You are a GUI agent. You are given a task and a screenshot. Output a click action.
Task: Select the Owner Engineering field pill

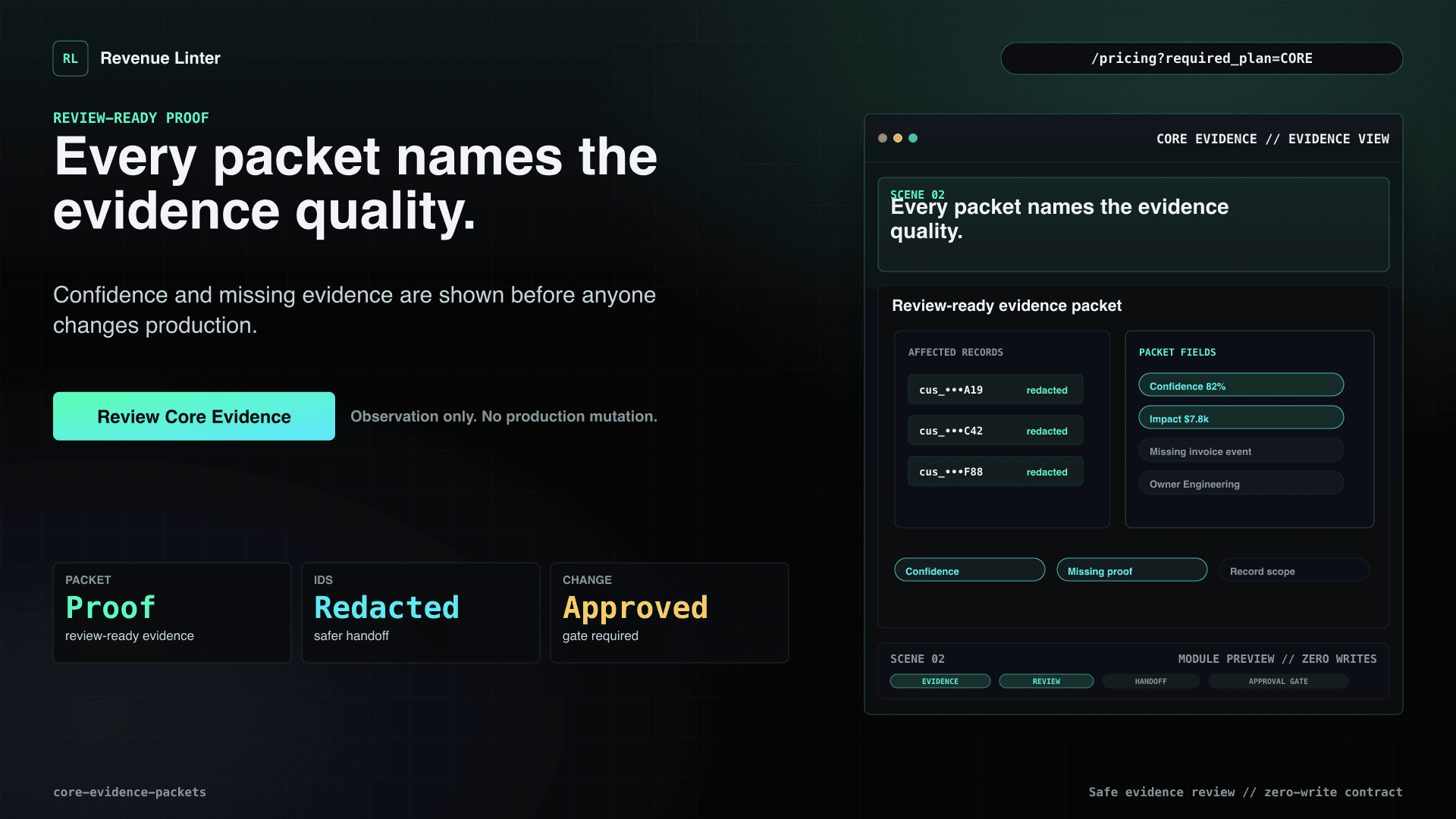click(1241, 483)
